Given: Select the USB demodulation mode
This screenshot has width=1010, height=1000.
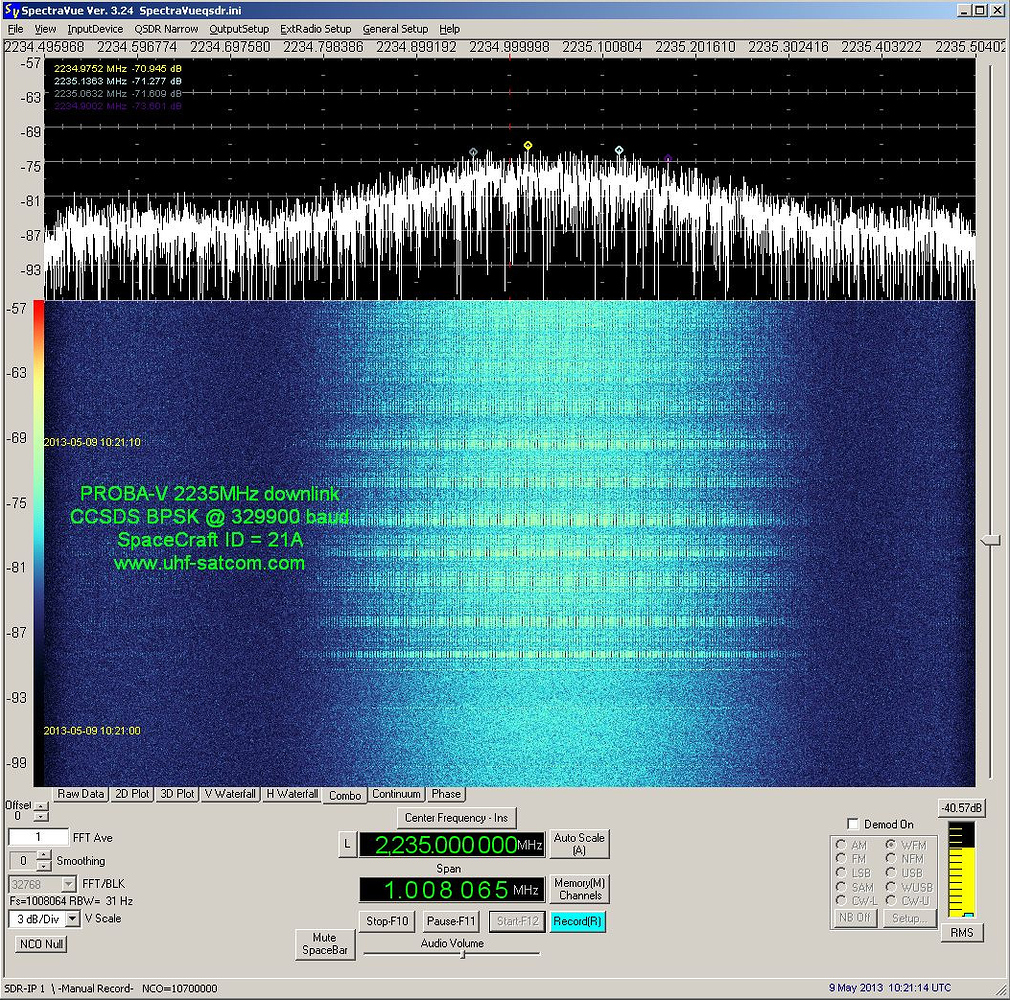Looking at the screenshot, I should click(891, 872).
